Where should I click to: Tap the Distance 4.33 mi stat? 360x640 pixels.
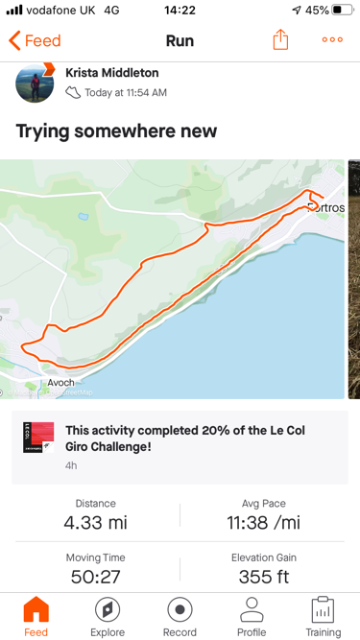tap(96, 515)
